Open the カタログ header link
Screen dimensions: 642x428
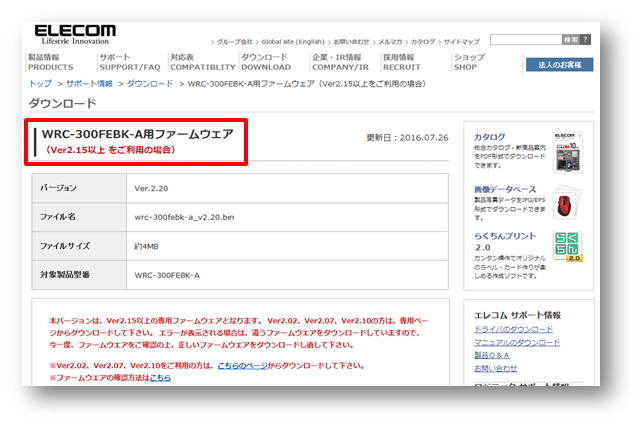pyautogui.click(x=423, y=42)
